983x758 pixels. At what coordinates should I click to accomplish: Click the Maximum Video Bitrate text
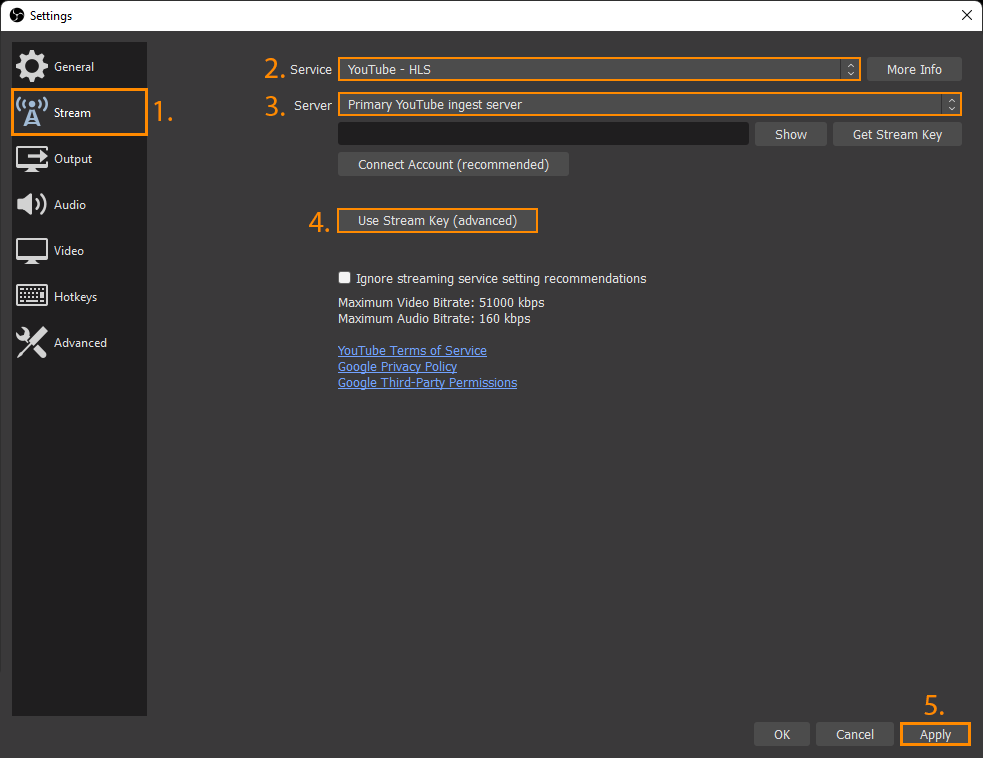pyautogui.click(x=441, y=302)
